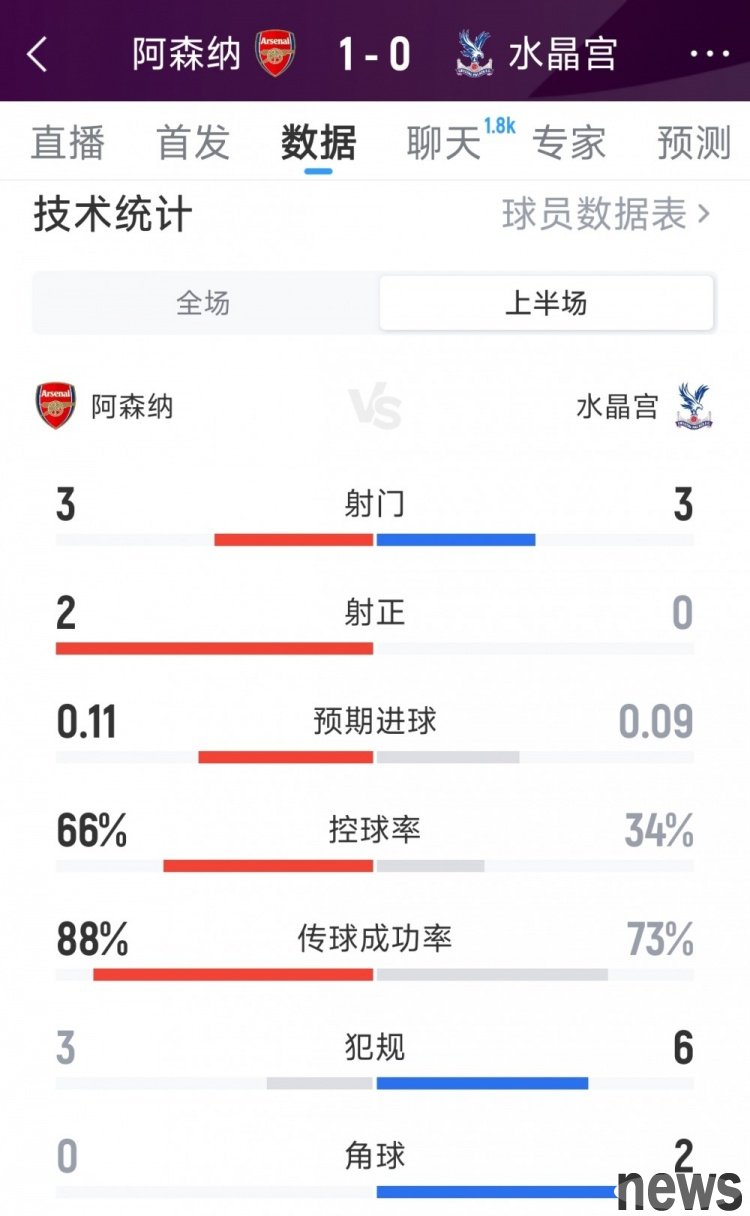Tap 阿森纳 team name in header
Image resolution: width=750 pixels, height=1216 pixels.
click(187, 54)
